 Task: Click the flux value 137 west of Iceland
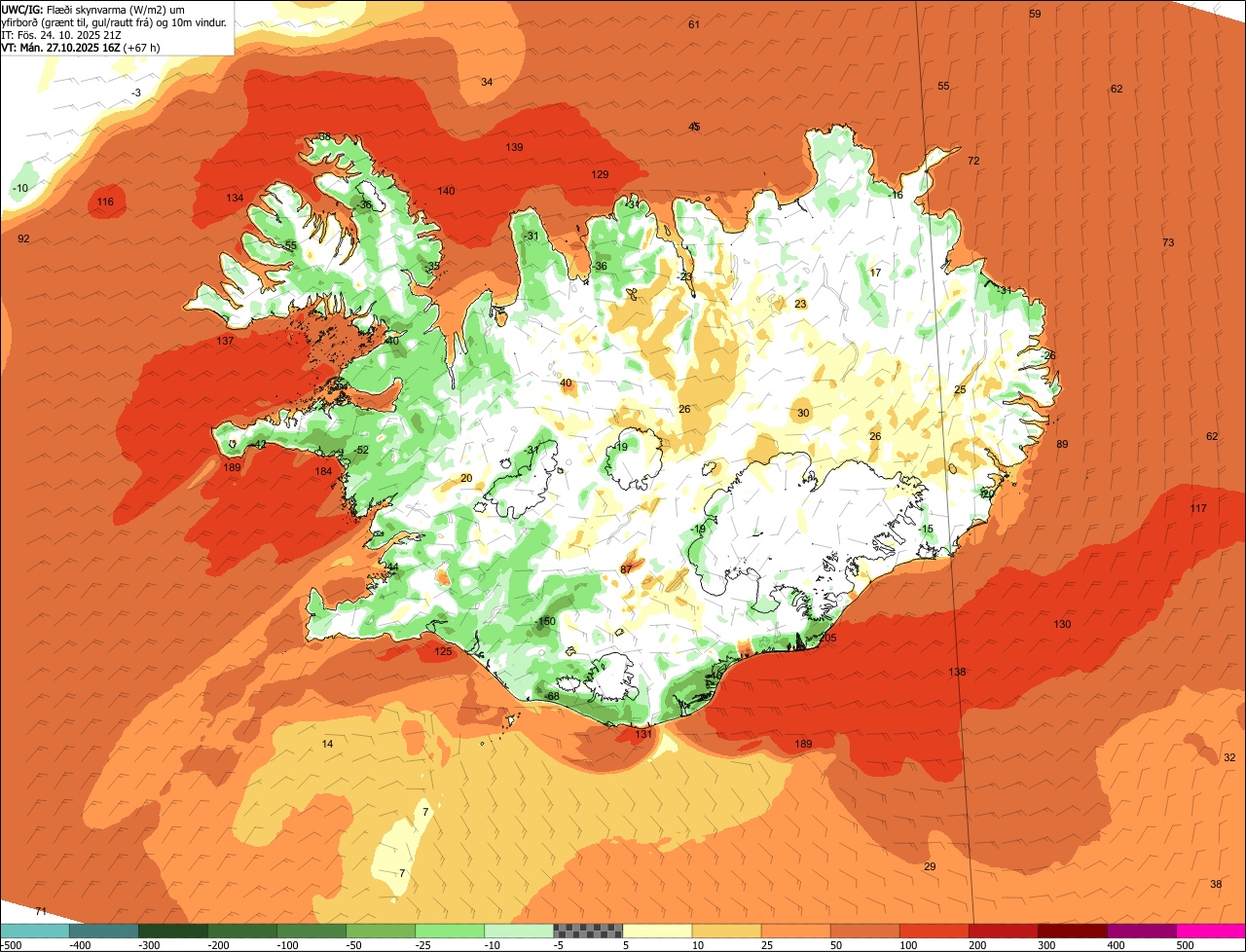(x=225, y=341)
